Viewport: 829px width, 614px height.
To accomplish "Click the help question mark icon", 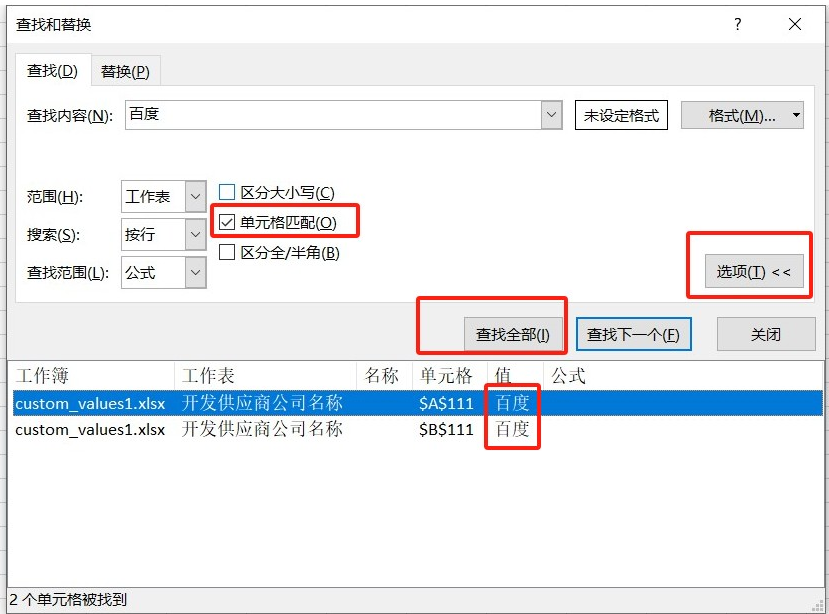I will click(738, 24).
